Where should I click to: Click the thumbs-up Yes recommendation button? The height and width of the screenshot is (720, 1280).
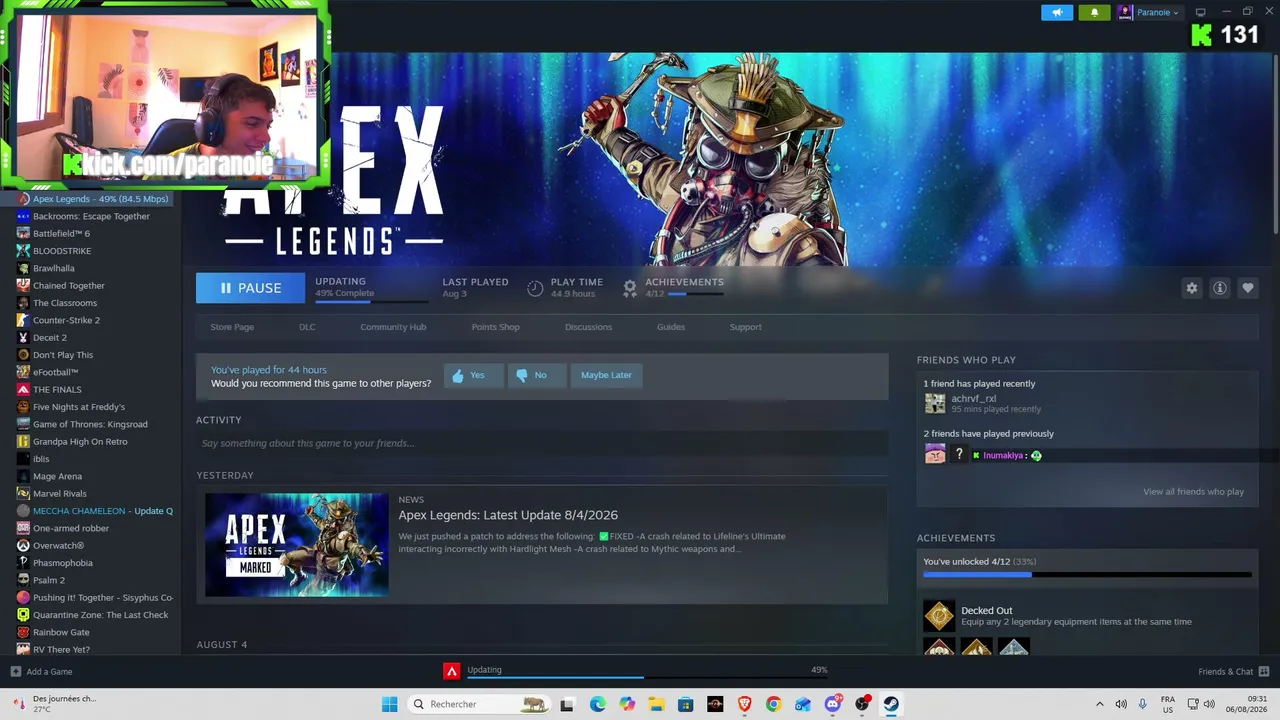pyautogui.click(x=473, y=375)
